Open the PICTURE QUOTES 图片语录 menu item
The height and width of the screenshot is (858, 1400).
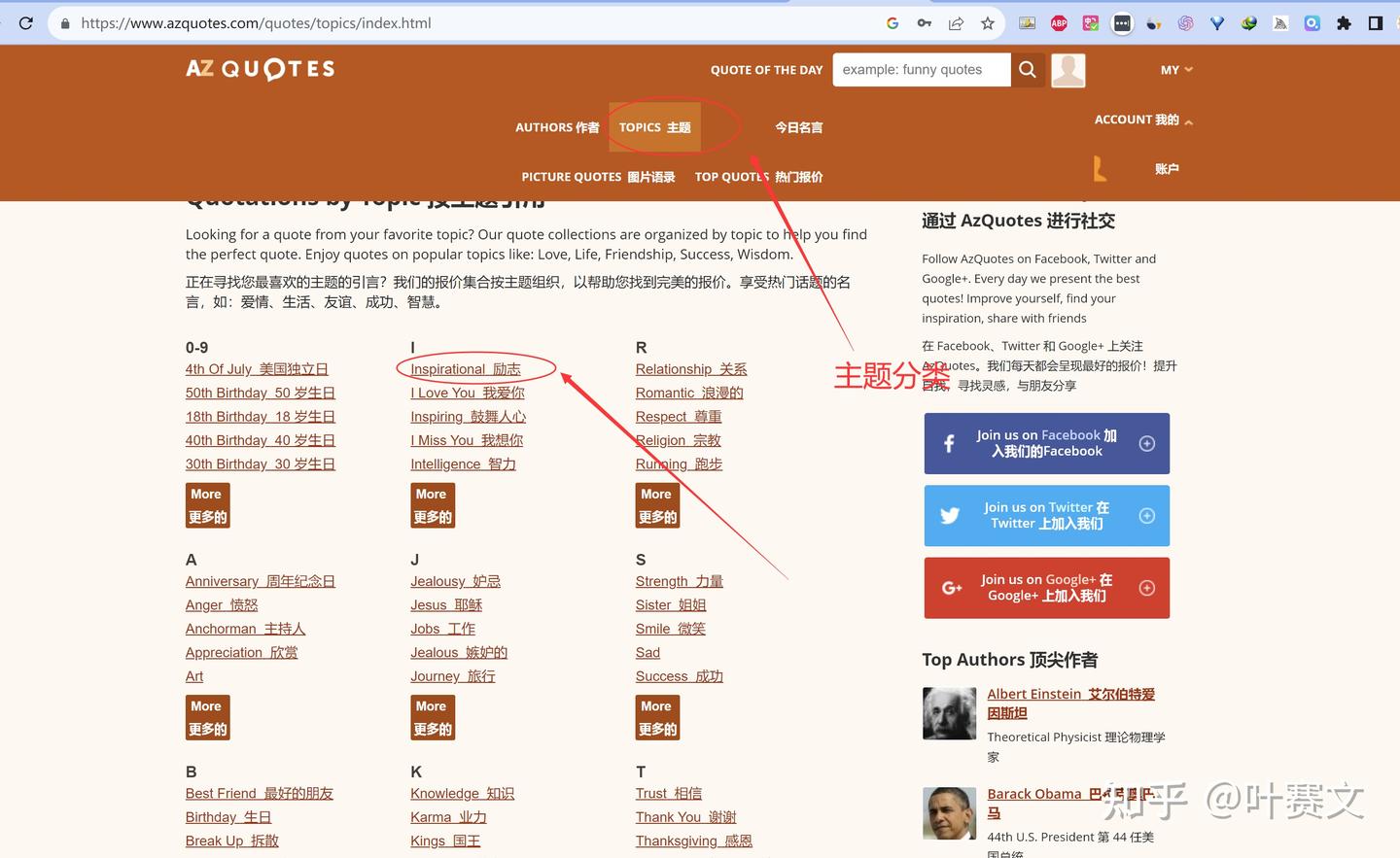598,177
